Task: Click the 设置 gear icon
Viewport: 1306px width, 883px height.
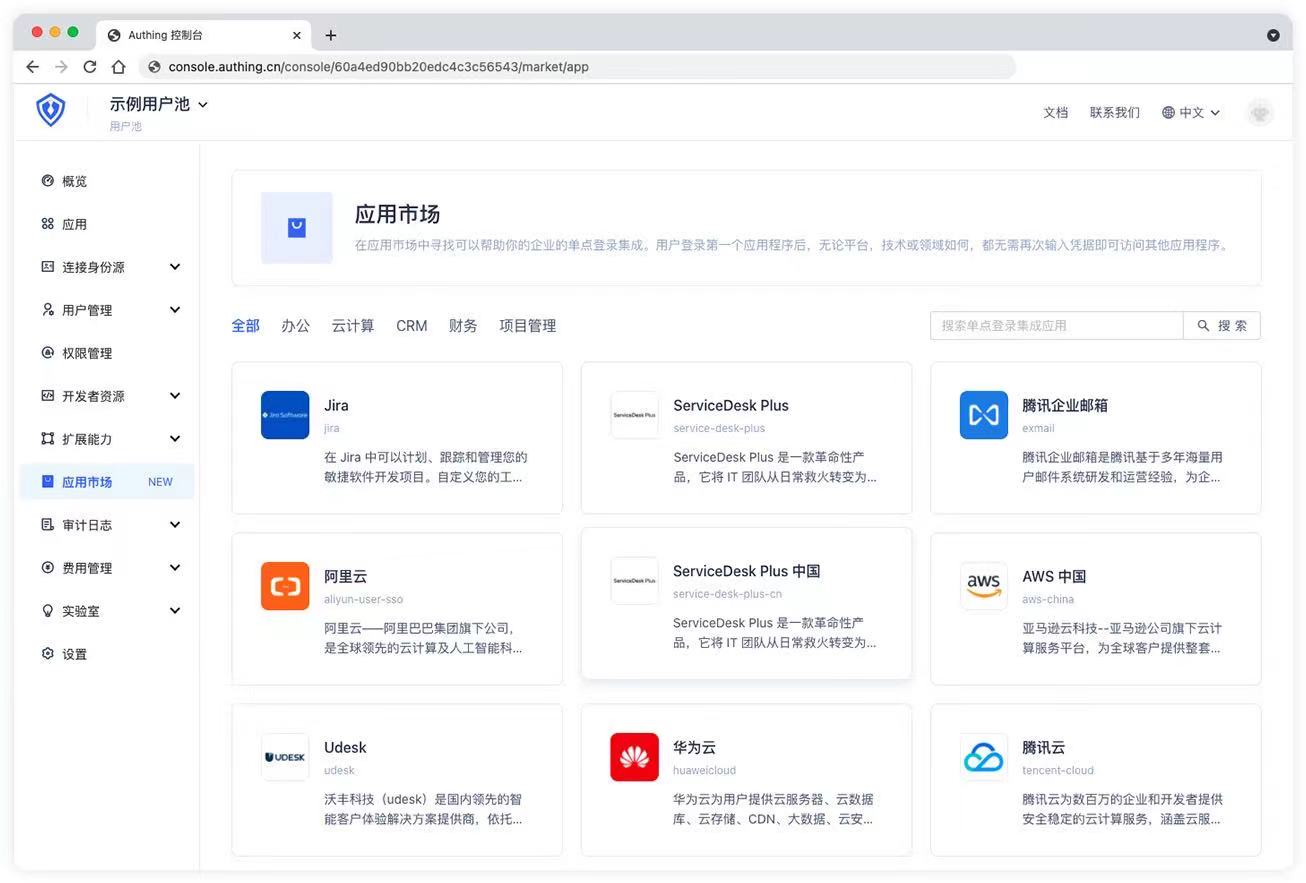Action: click(x=47, y=654)
